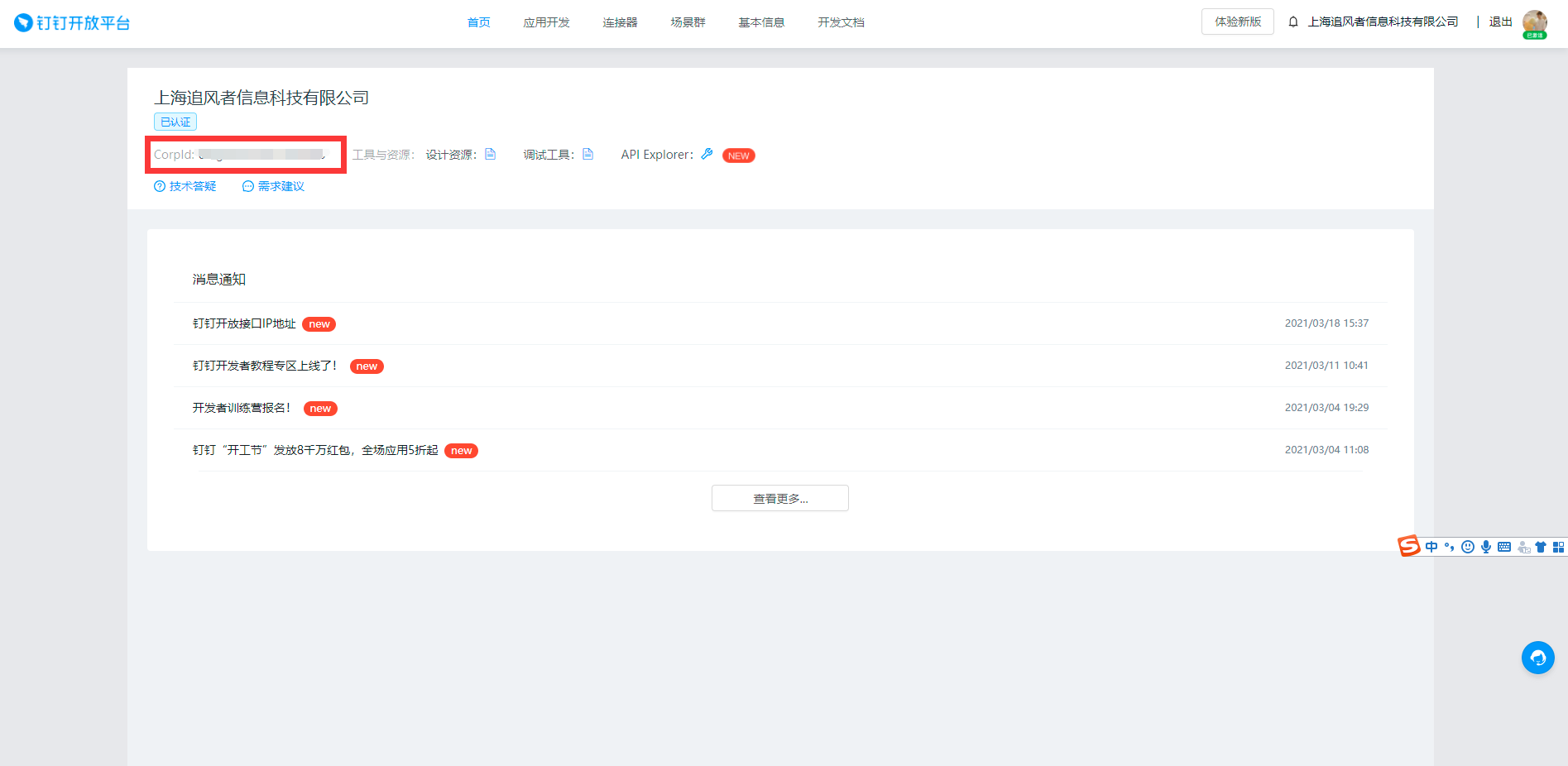The height and width of the screenshot is (766, 1568).
Task: Open the 技术答疑 link
Action: (x=185, y=186)
